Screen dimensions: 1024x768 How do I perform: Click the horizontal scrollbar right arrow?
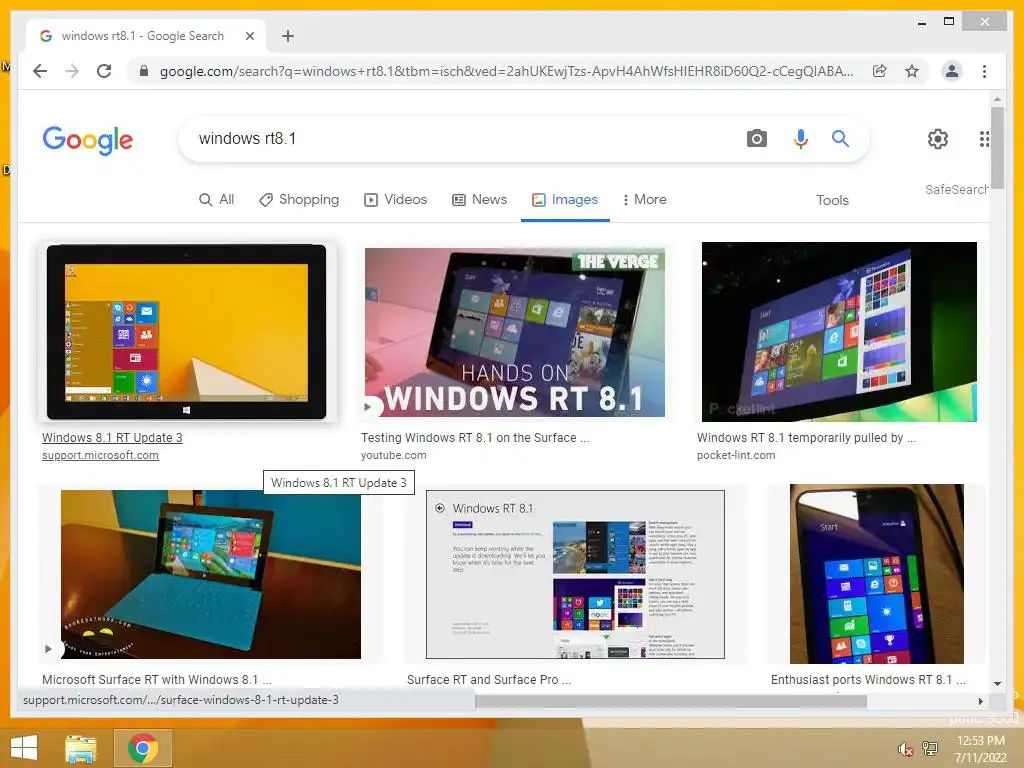[980, 701]
